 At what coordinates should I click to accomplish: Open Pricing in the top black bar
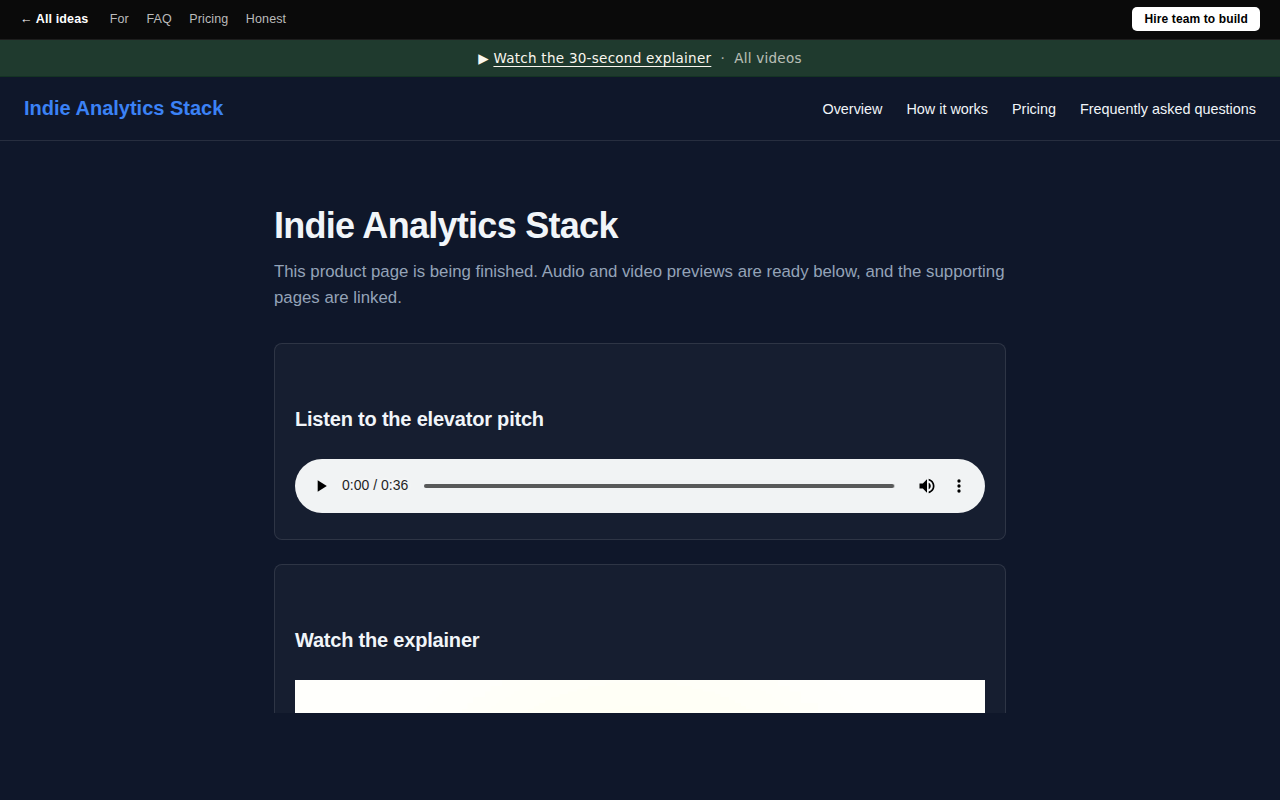(x=208, y=19)
